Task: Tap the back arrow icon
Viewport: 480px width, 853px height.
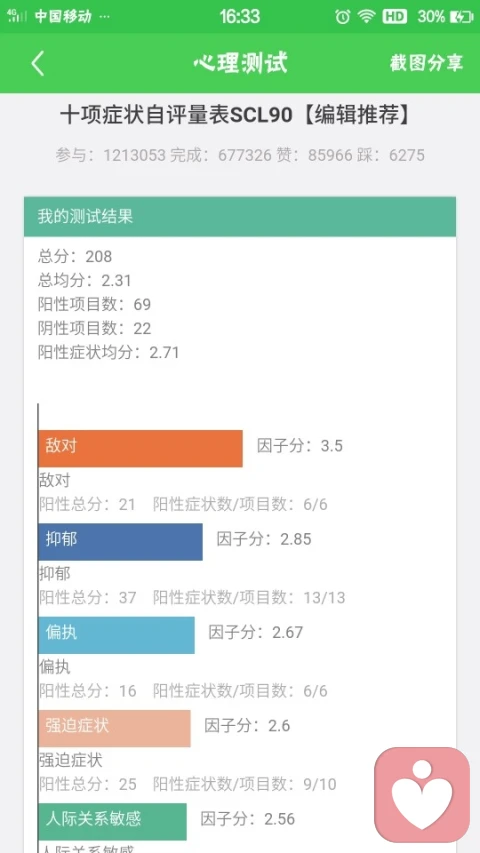Action: pos(37,63)
